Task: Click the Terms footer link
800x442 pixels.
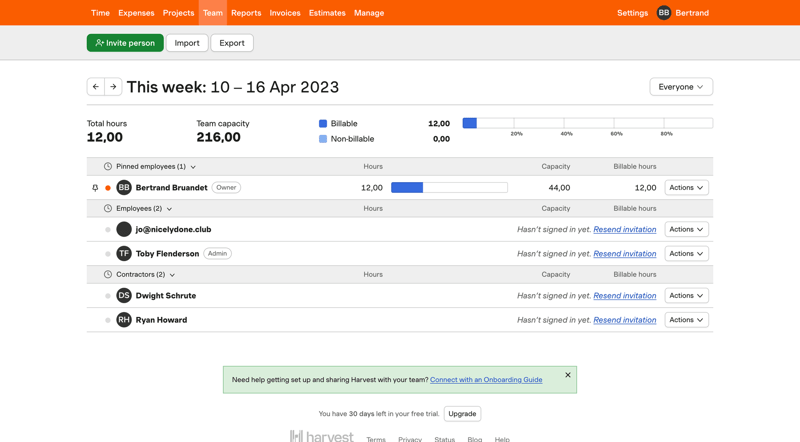Action: pyautogui.click(x=376, y=439)
